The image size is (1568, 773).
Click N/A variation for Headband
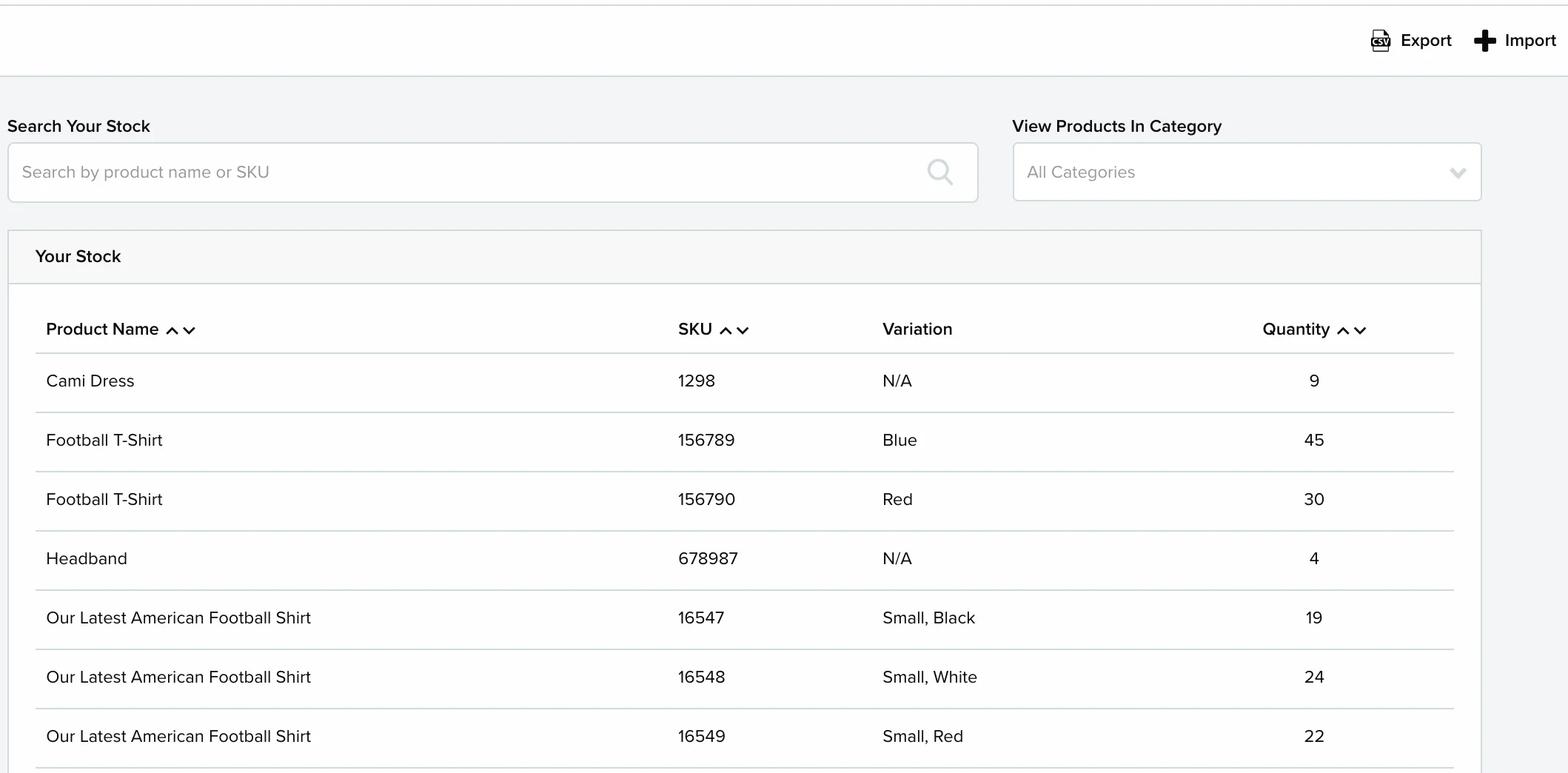897,559
